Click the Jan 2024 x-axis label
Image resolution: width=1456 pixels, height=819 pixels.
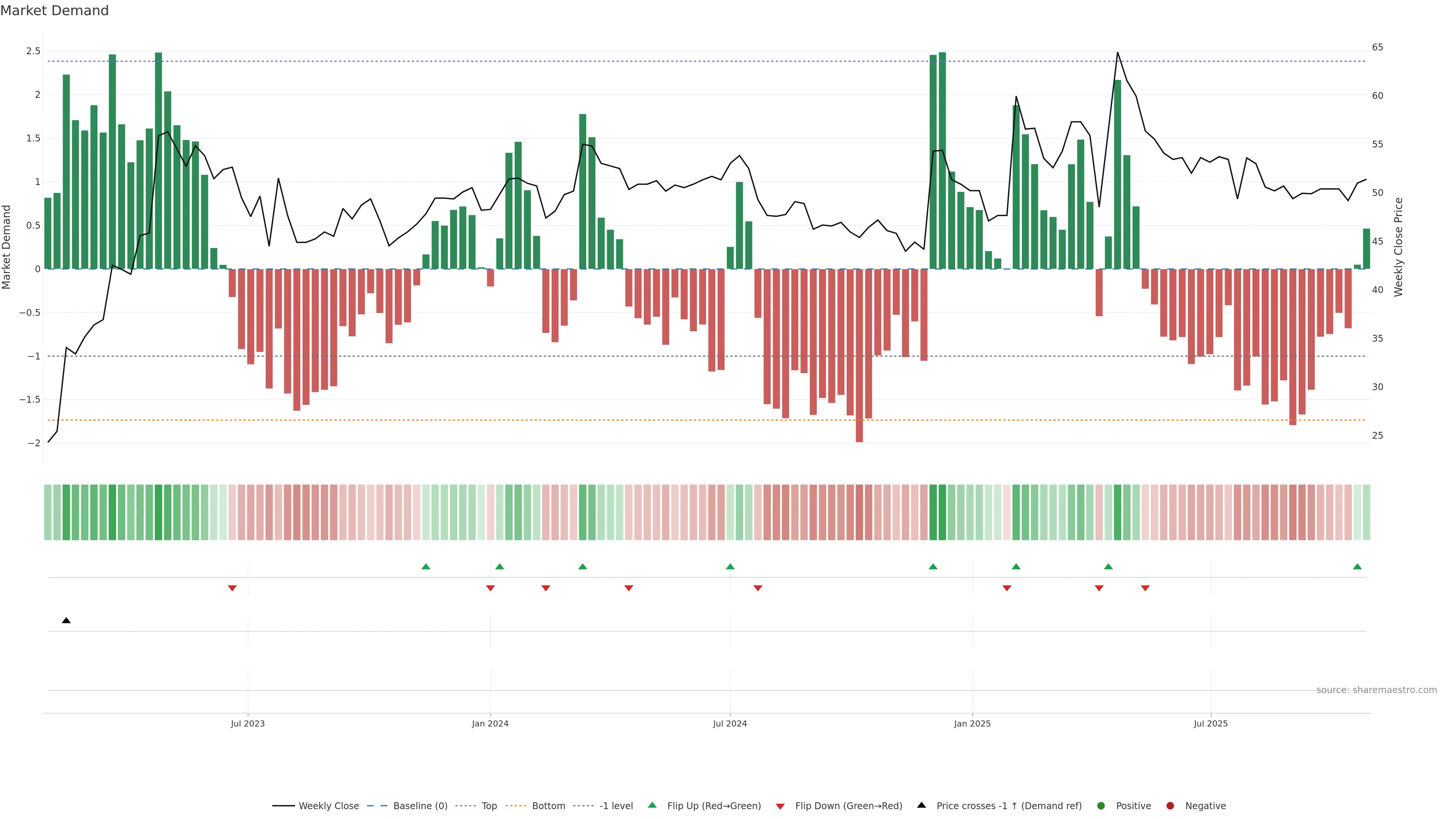[490, 723]
